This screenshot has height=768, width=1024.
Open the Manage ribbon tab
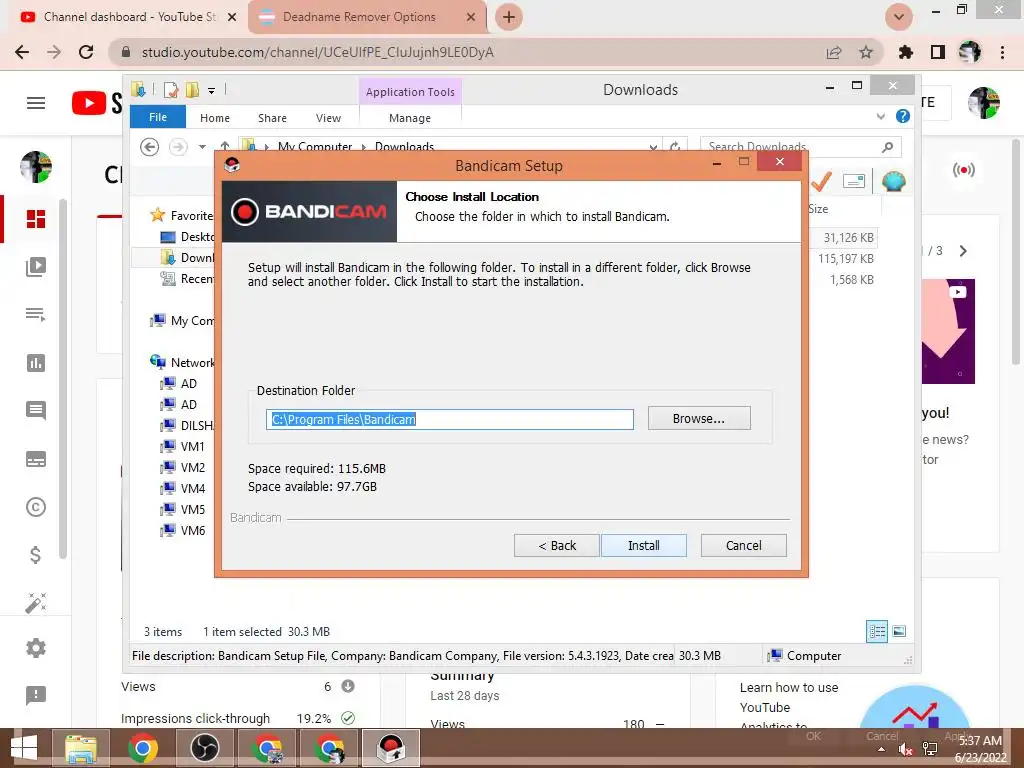pos(409,118)
